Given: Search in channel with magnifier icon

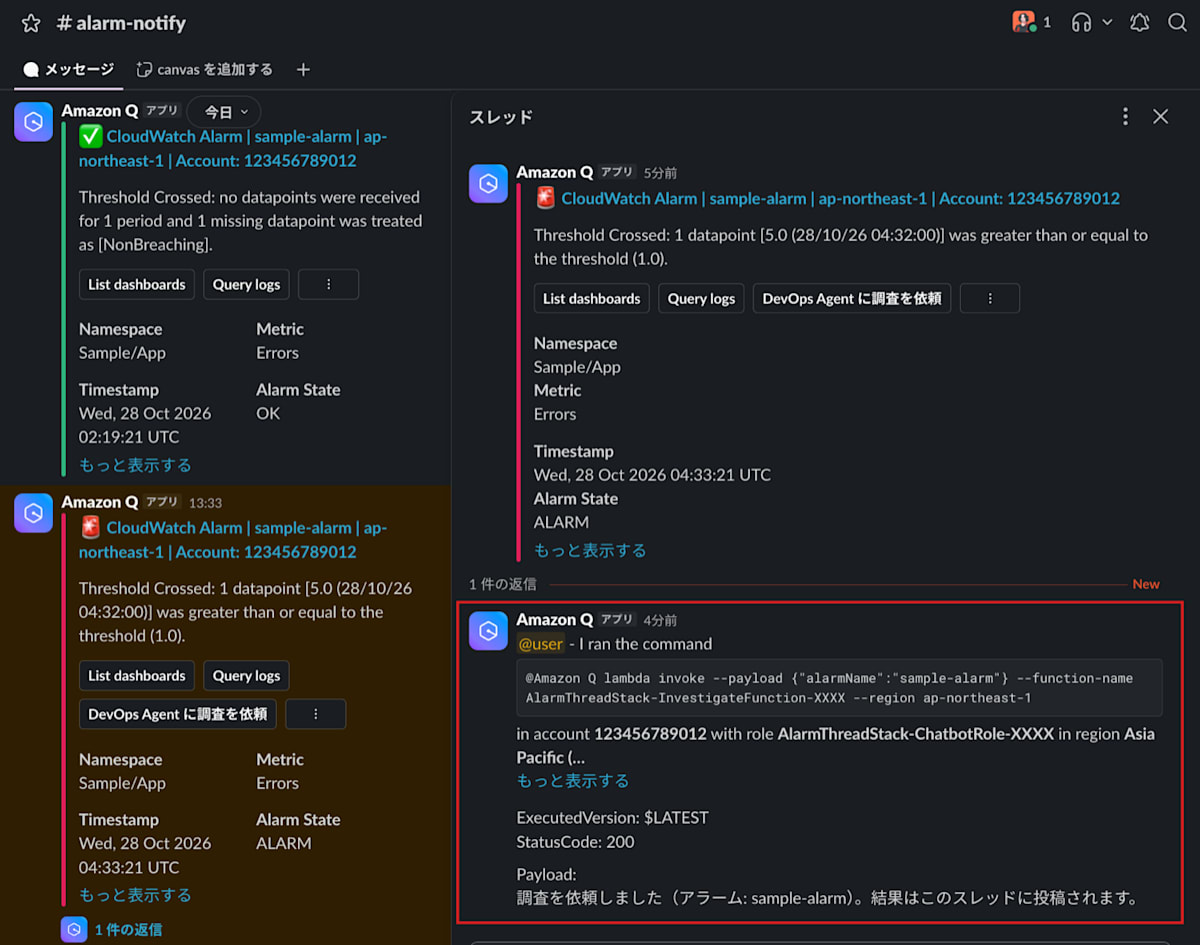Looking at the screenshot, I should [1178, 22].
